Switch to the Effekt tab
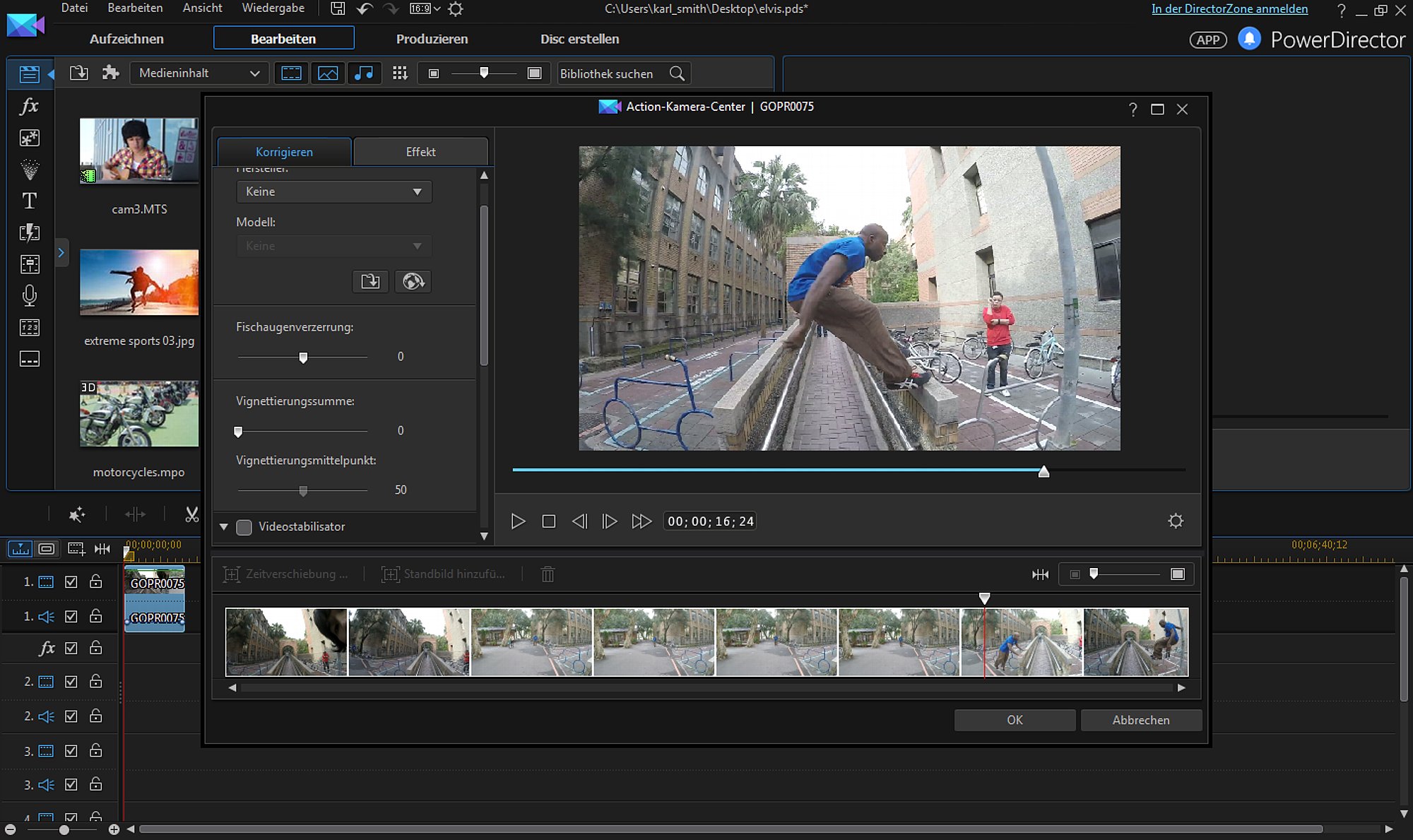The height and width of the screenshot is (840, 1413). click(x=420, y=152)
